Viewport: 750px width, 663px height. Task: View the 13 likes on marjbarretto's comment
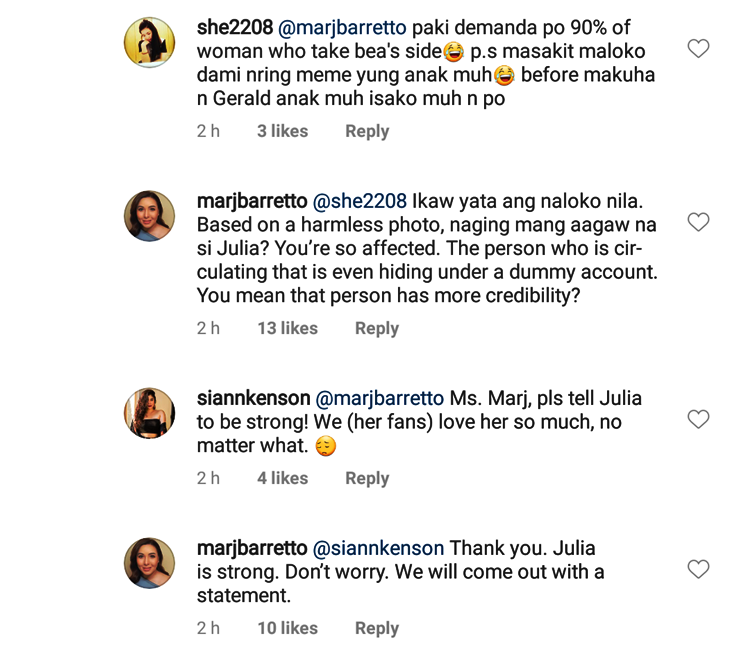click(x=287, y=328)
